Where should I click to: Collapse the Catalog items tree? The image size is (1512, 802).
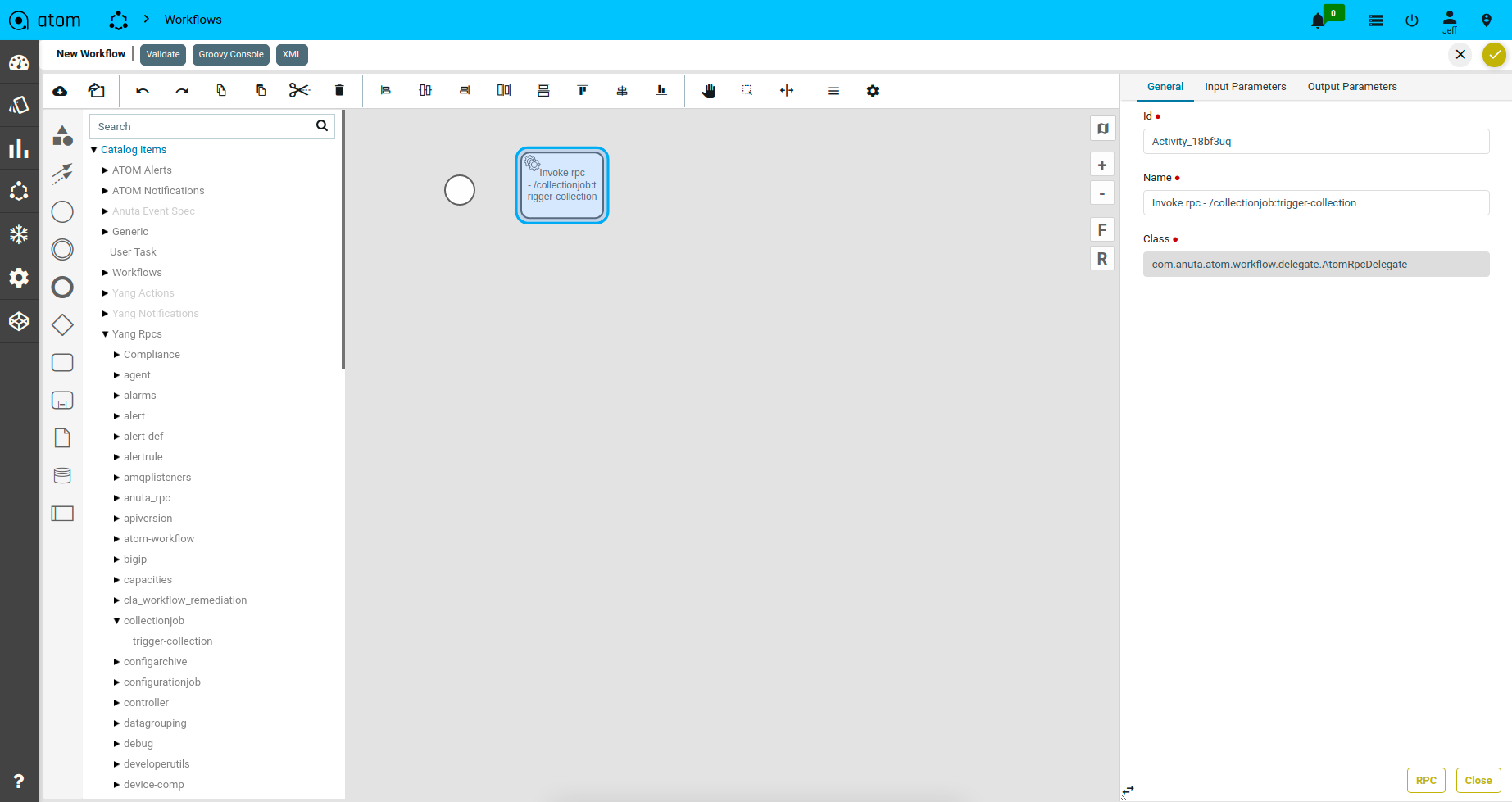tap(94, 150)
